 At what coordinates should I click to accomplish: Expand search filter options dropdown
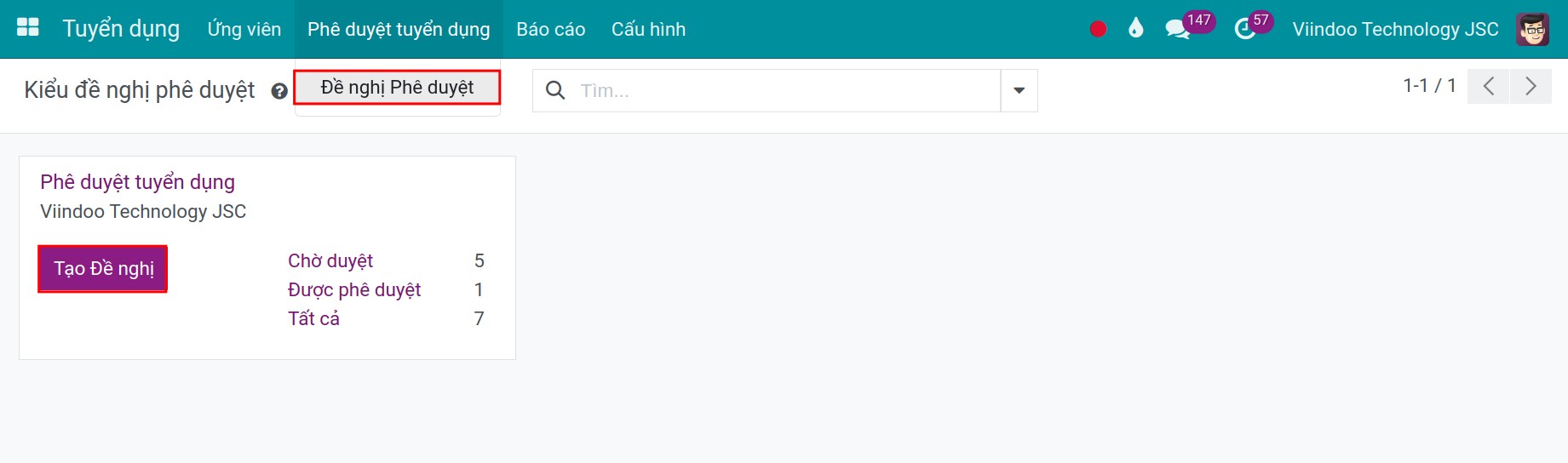pos(1019,90)
